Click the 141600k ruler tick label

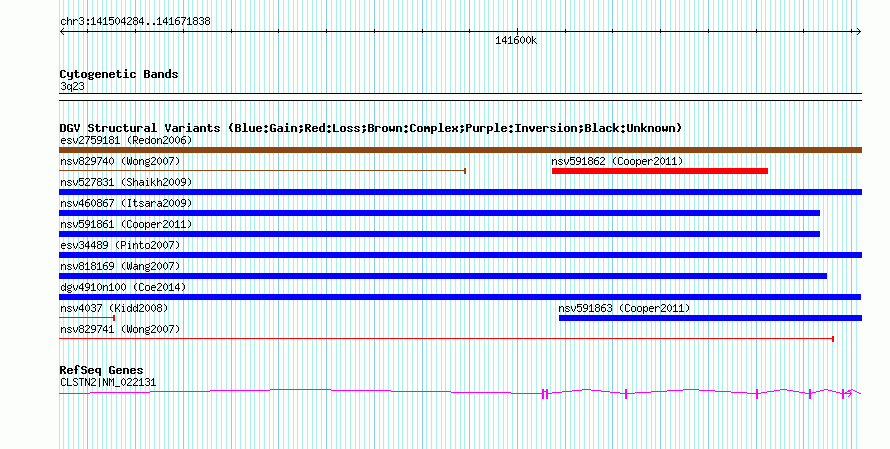(516, 40)
